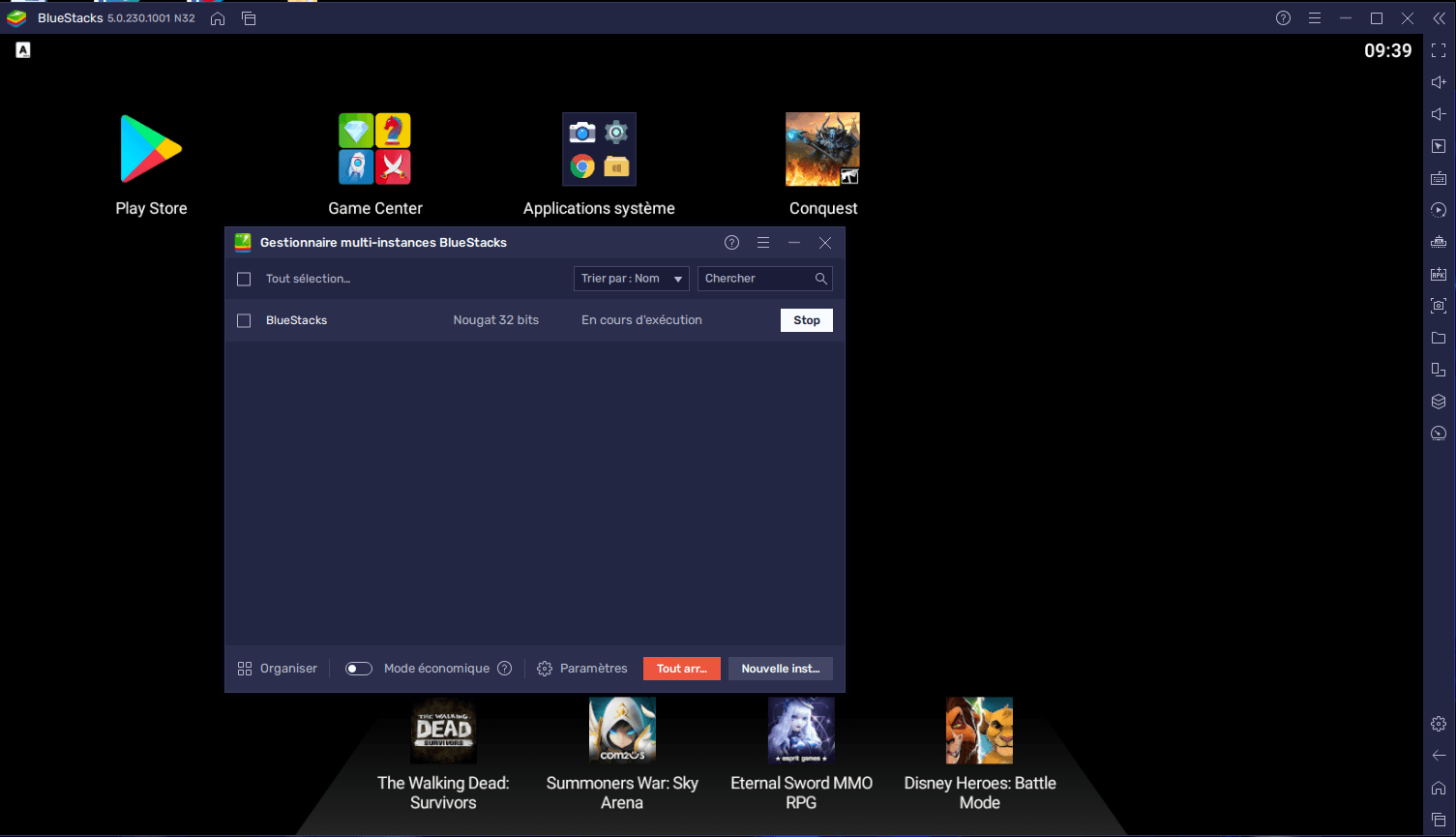Open Disney Heroes: Battle Mode

click(979, 732)
